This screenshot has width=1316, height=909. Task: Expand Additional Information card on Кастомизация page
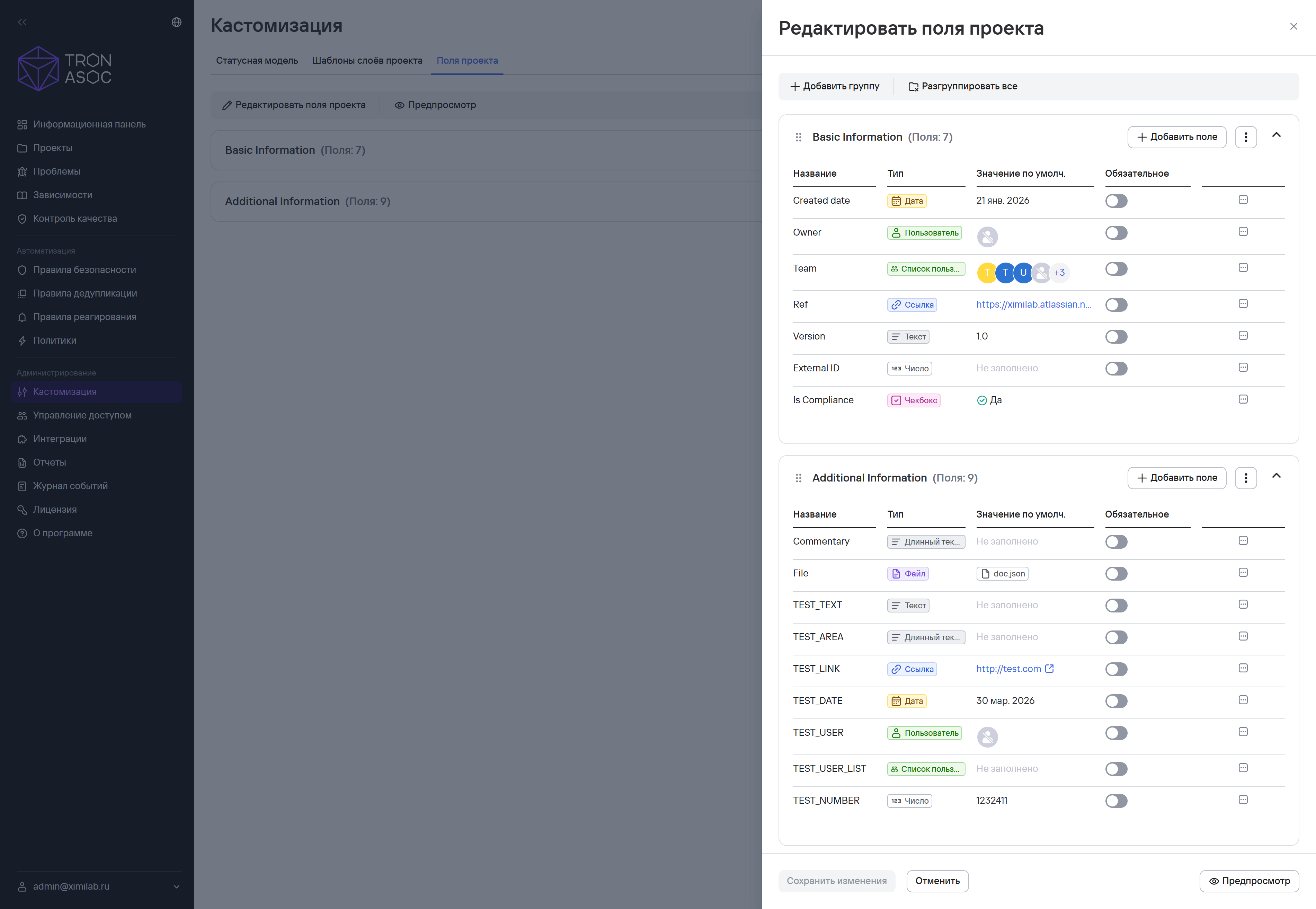pos(486,202)
